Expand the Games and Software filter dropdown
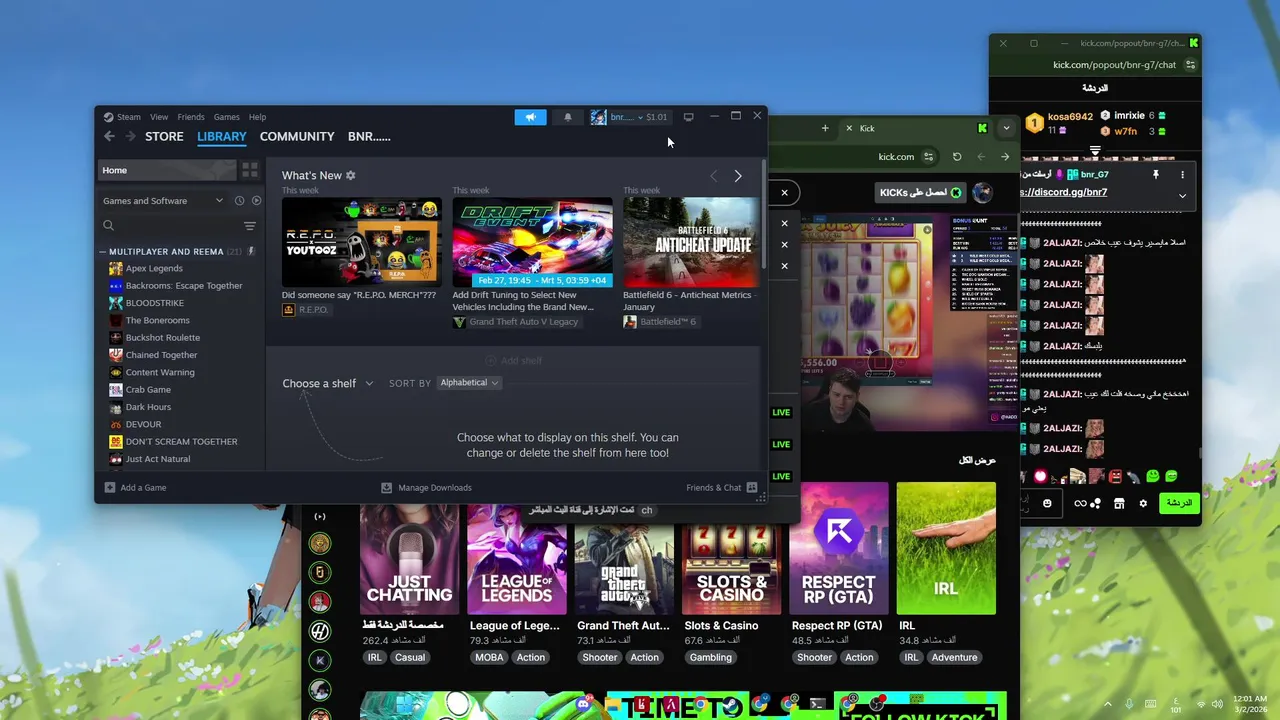This screenshot has width=1280, height=720. click(163, 201)
